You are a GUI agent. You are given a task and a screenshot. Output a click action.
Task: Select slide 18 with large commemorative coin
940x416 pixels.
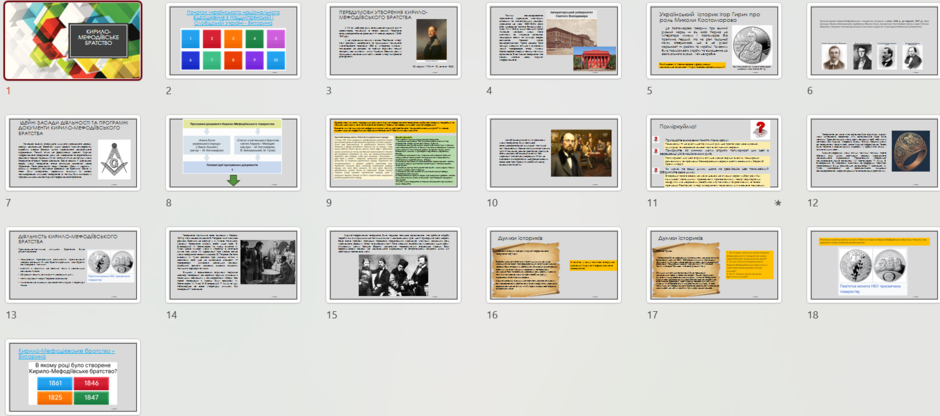[873, 265]
